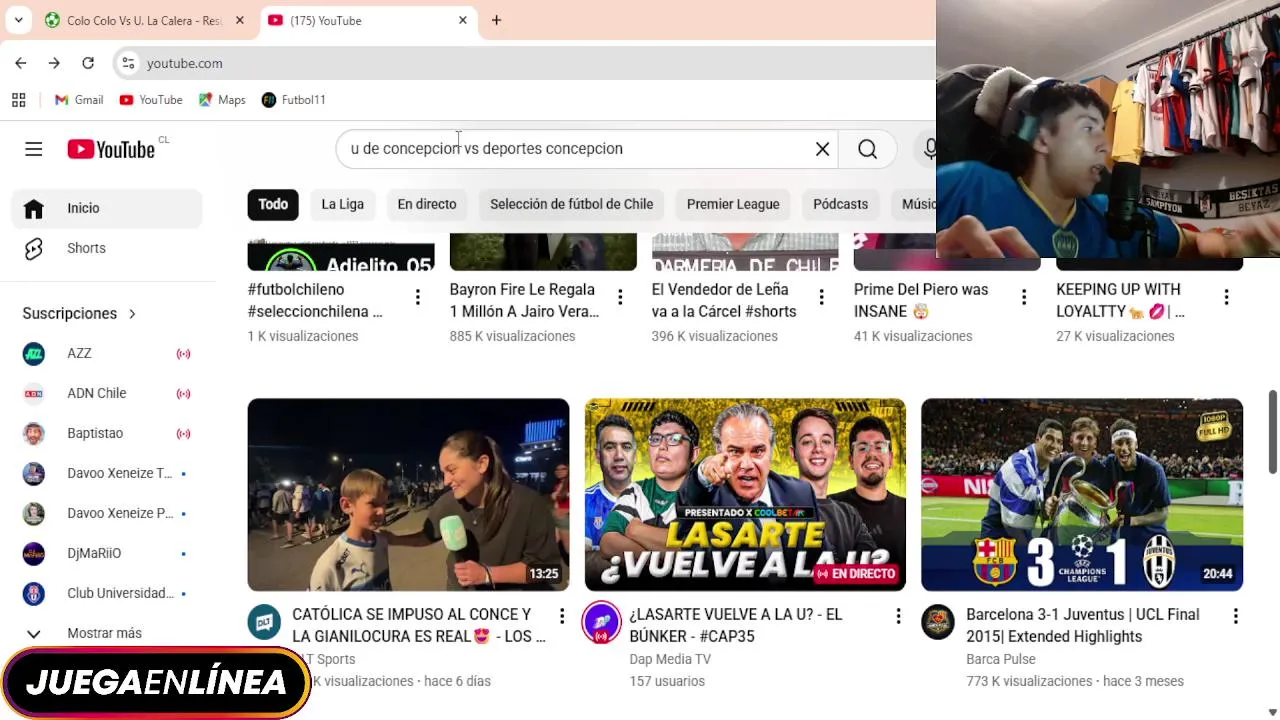Close the (175) YouTube tab
This screenshot has height=720, width=1280.
pyautogui.click(x=462, y=20)
